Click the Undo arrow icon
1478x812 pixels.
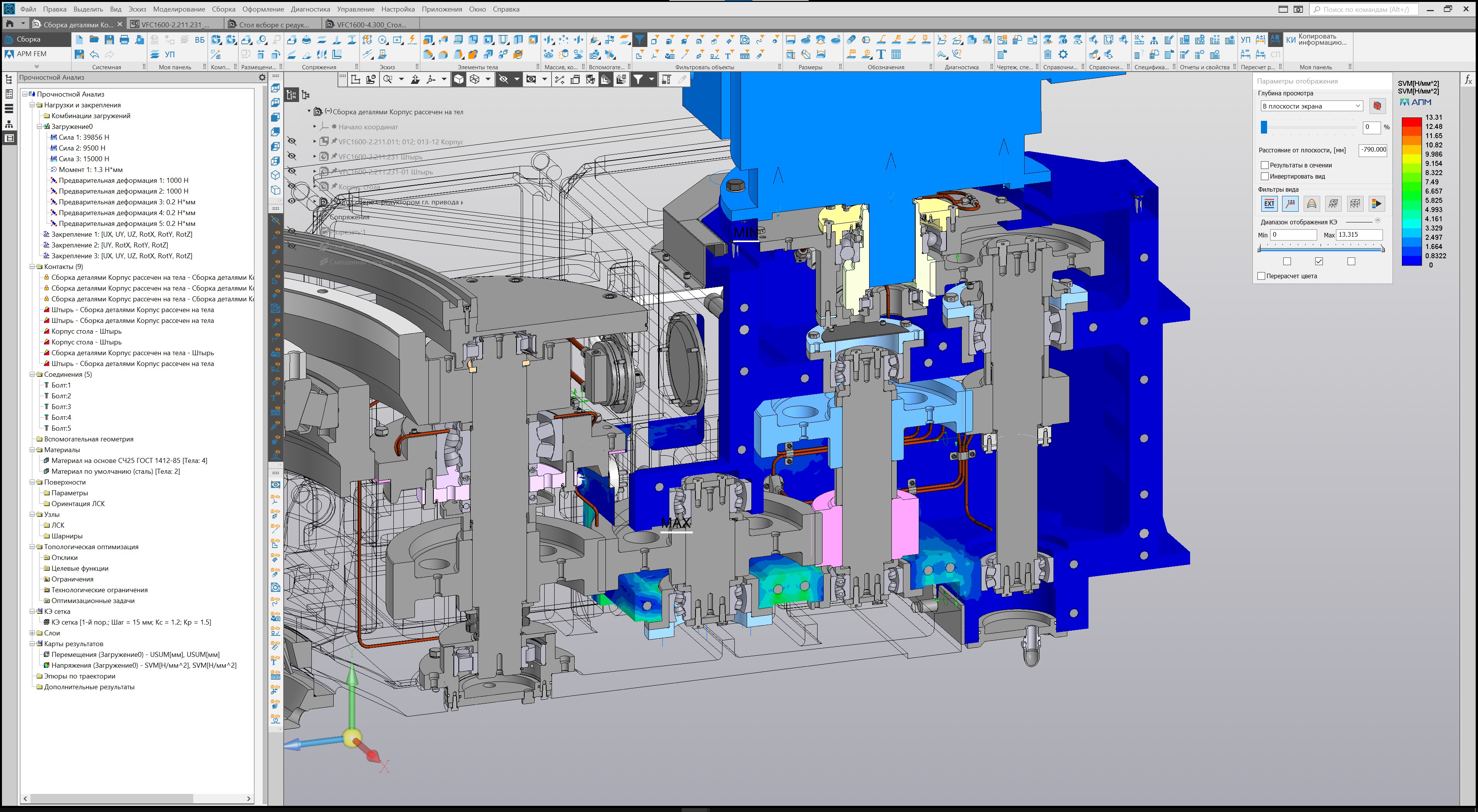[x=94, y=55]
